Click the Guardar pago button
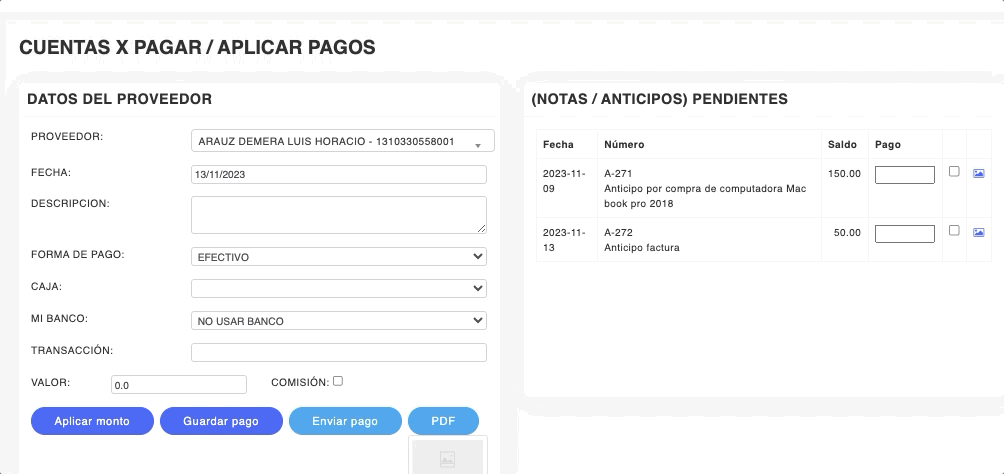1004x474 pixels. [x=220, y=421]
